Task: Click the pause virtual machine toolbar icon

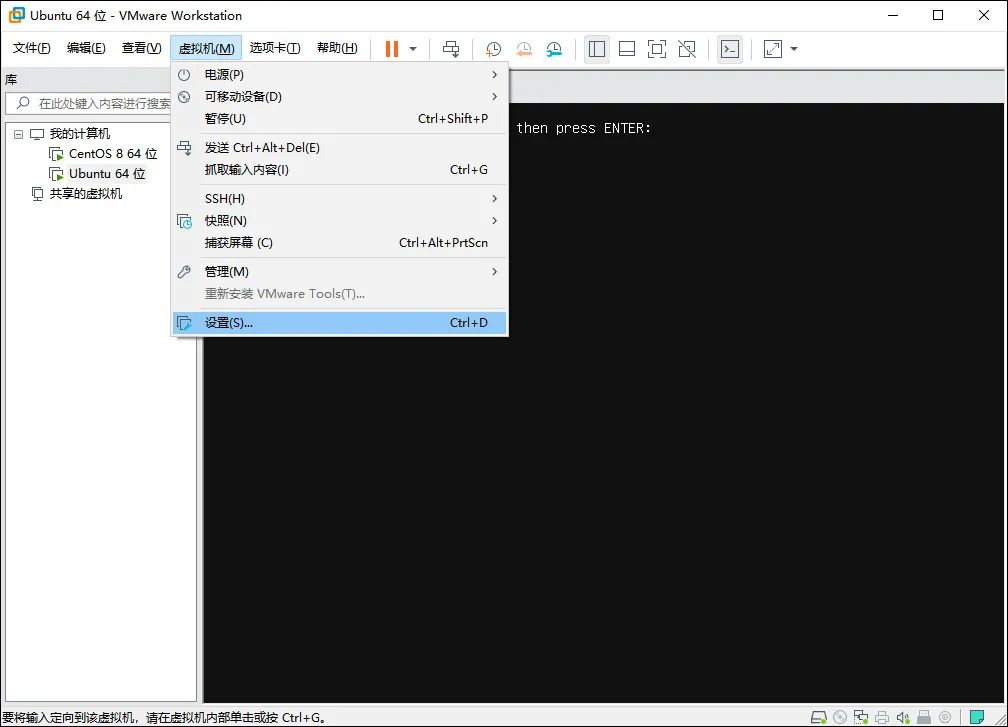Action: 392,49
